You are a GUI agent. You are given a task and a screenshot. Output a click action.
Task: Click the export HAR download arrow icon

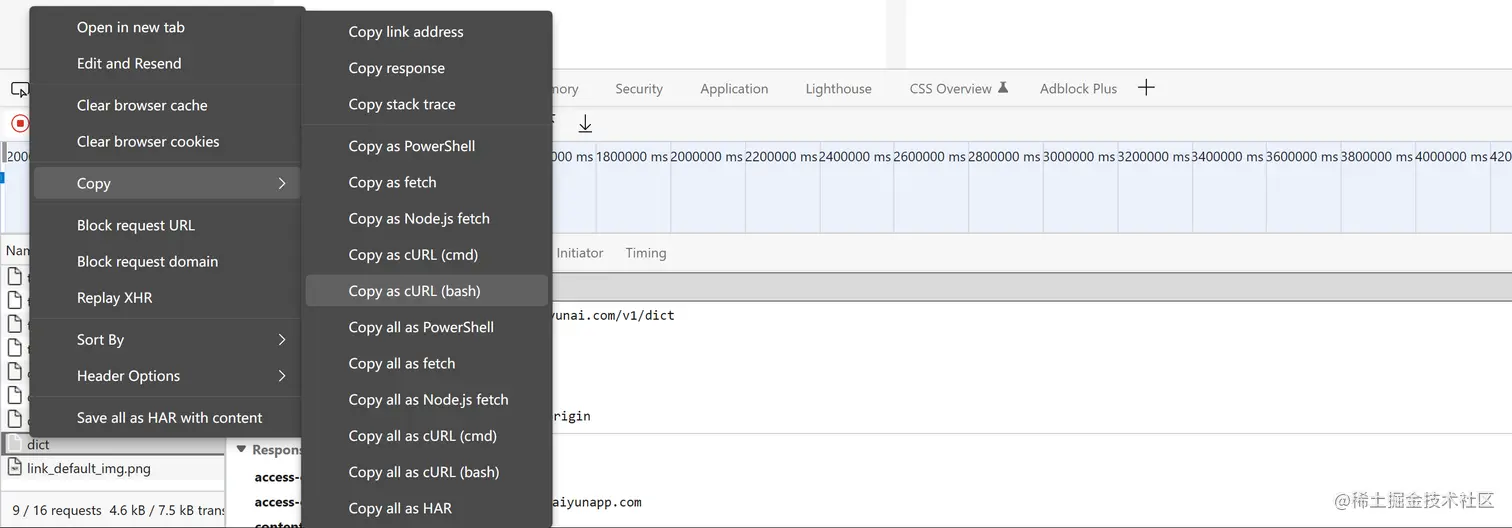point(585,124)
